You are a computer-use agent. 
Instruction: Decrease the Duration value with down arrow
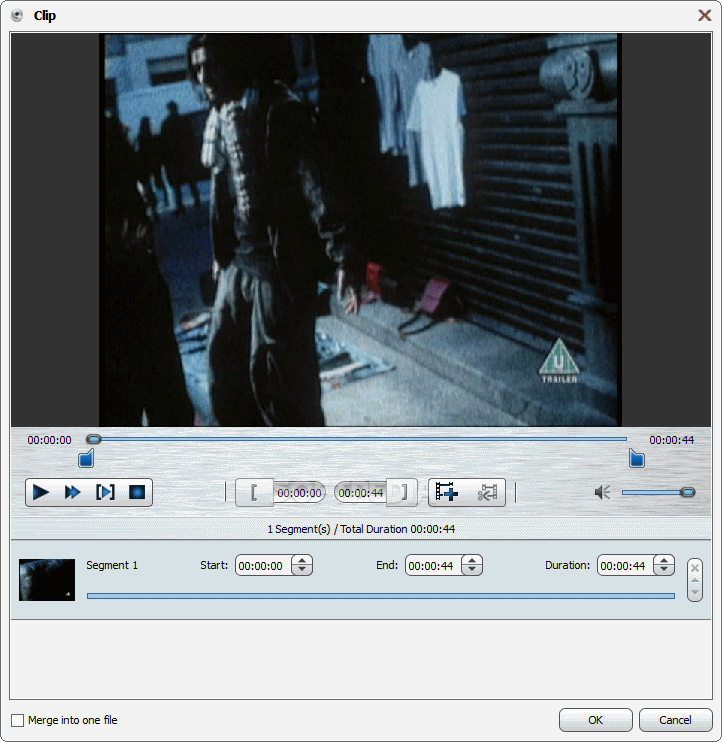(x=664, y=570)
